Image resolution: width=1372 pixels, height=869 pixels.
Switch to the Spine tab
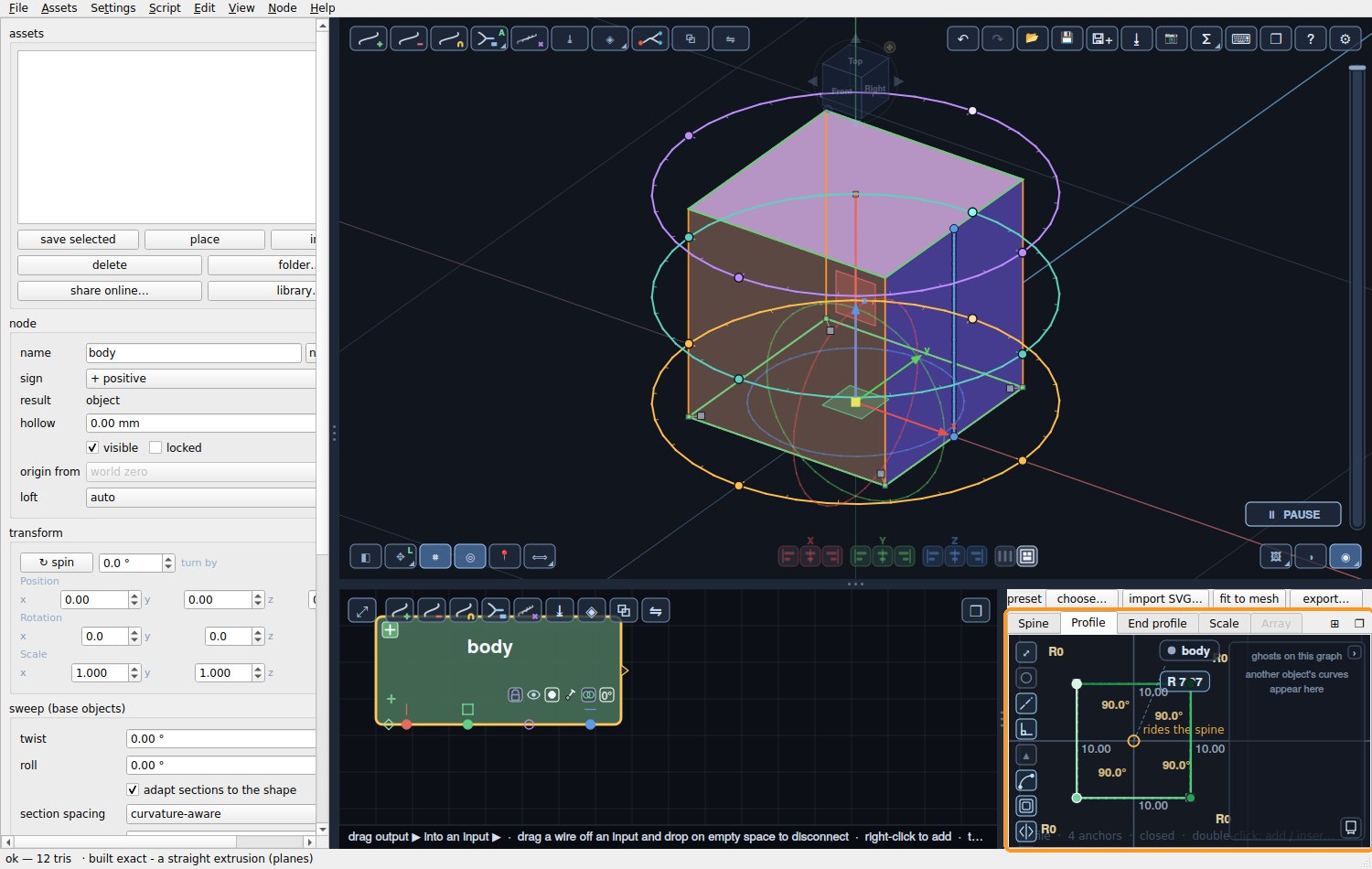(x=1034, y=623)
